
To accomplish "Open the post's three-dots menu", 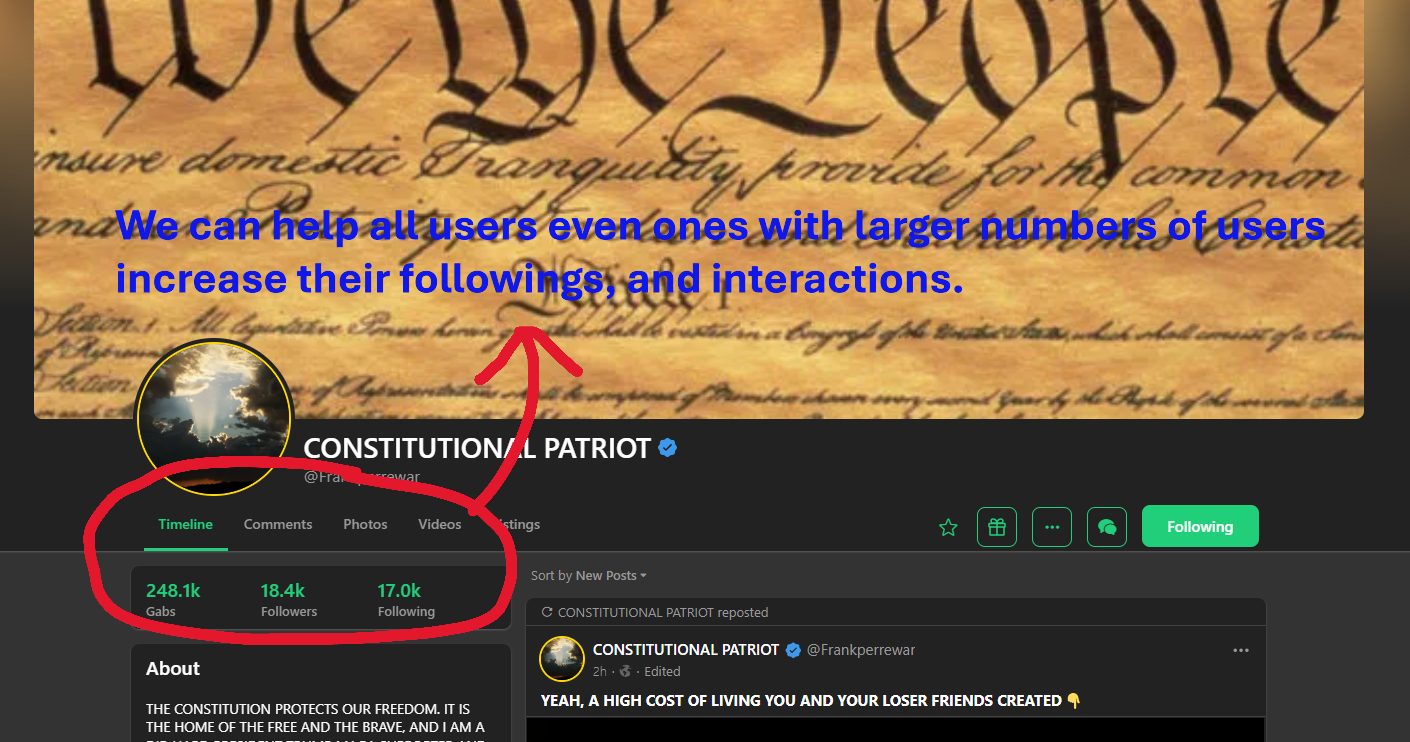I will pos(1241,650).
